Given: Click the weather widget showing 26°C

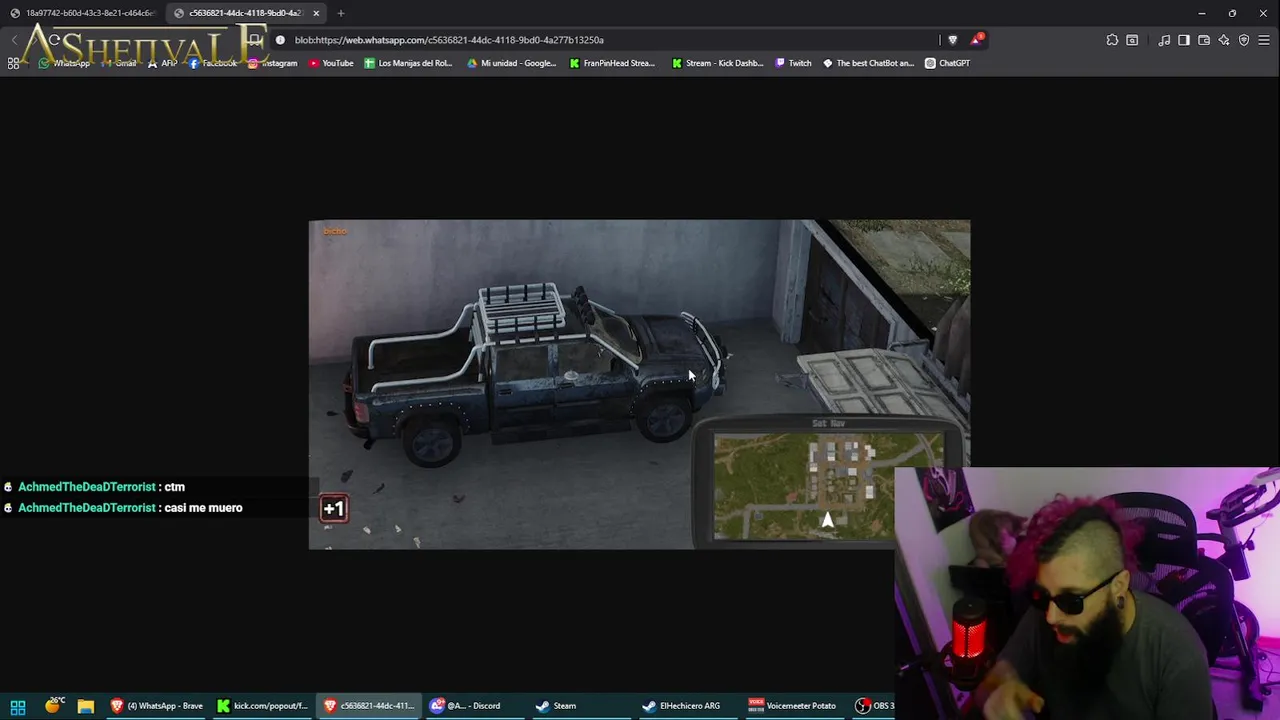Looking at the screenshot, I should coord(53,706).
